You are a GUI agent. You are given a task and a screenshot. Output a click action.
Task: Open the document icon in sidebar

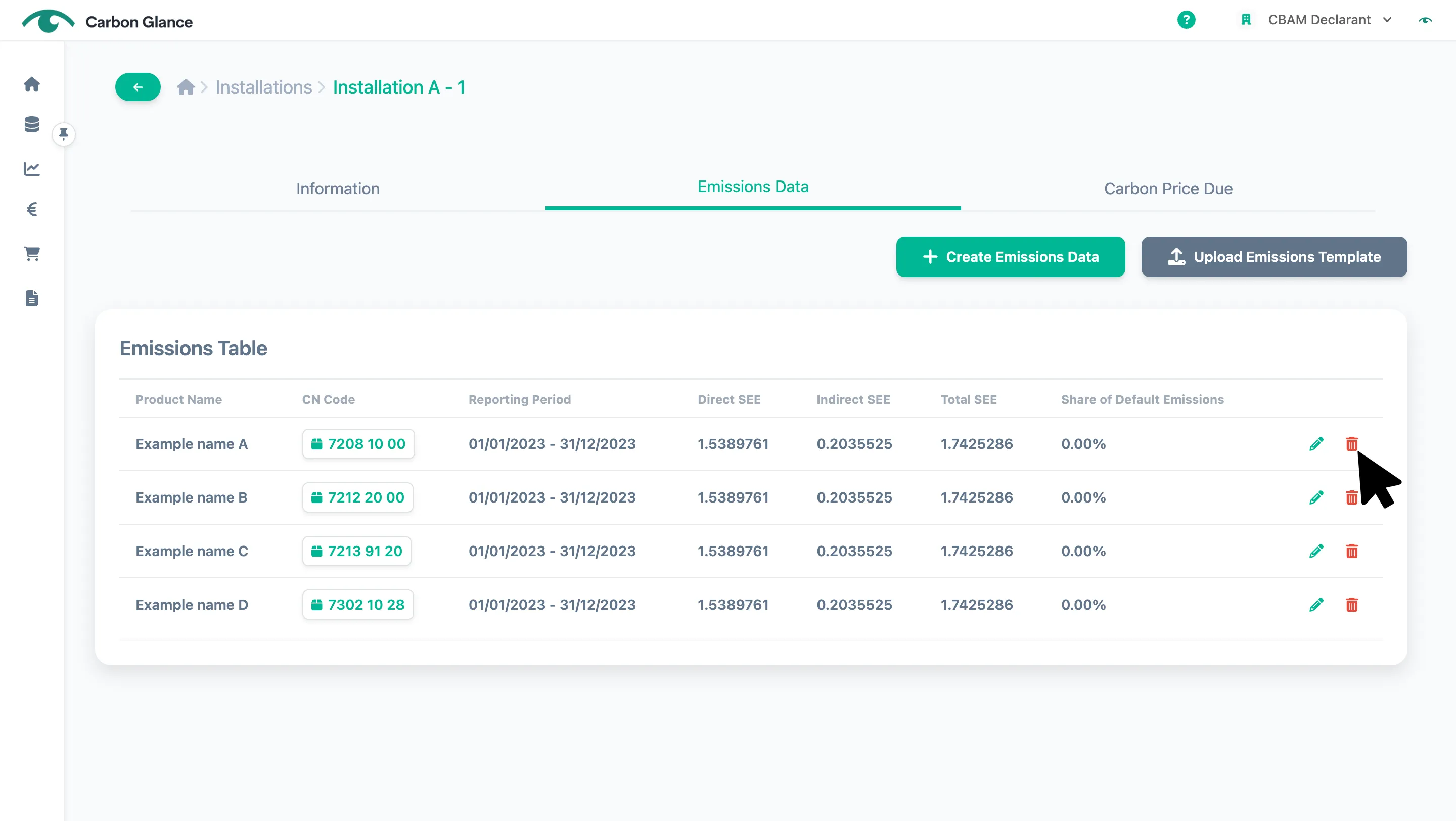click(32, 298)
